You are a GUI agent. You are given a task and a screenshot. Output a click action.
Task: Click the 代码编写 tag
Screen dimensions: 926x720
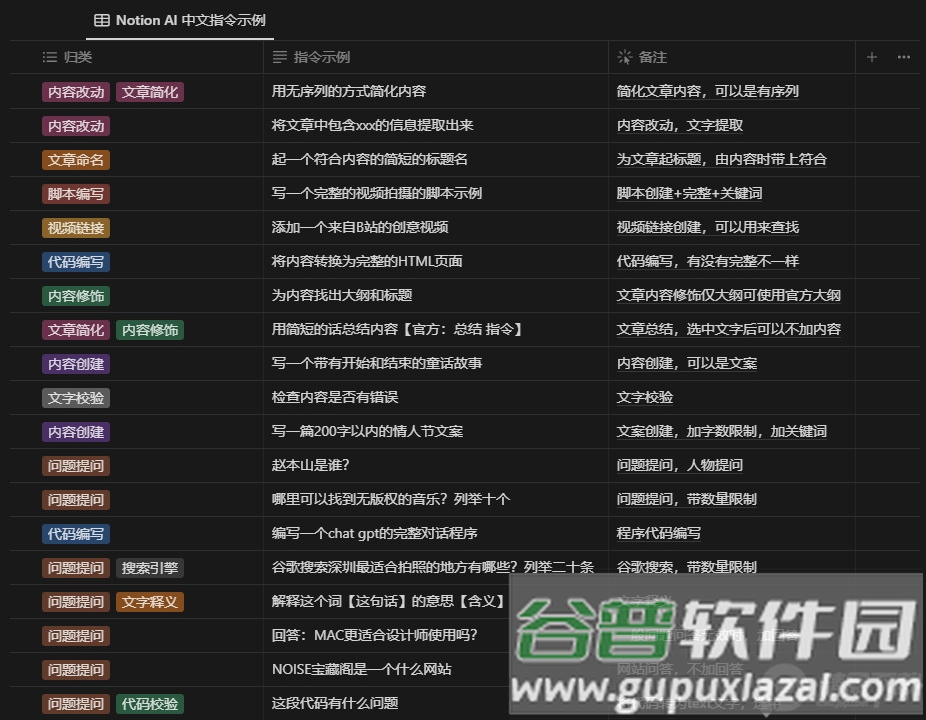75,261
